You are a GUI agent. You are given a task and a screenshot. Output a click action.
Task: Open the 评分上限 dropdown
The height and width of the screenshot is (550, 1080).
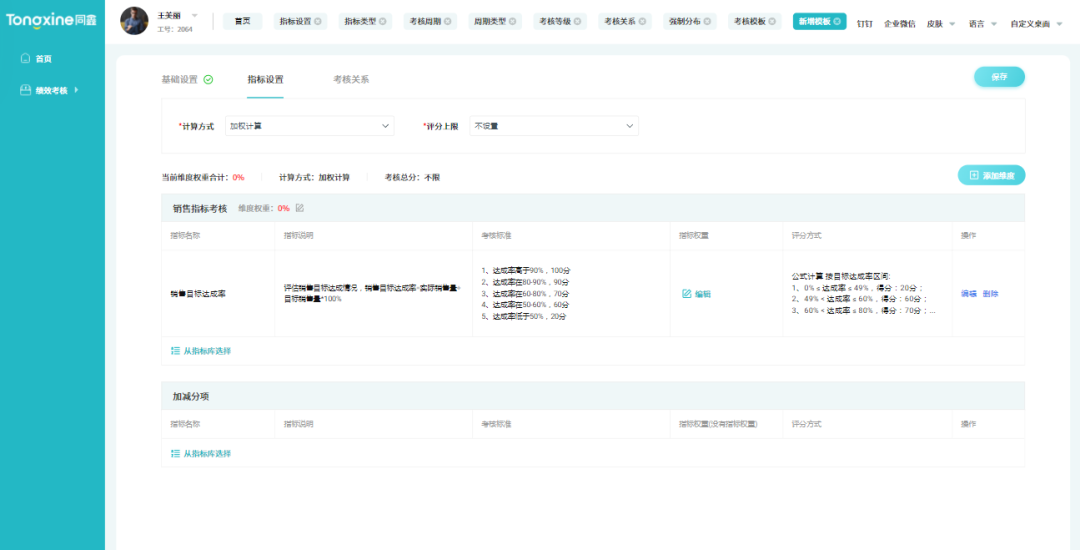pyautogui.click(x=554, y=126)
